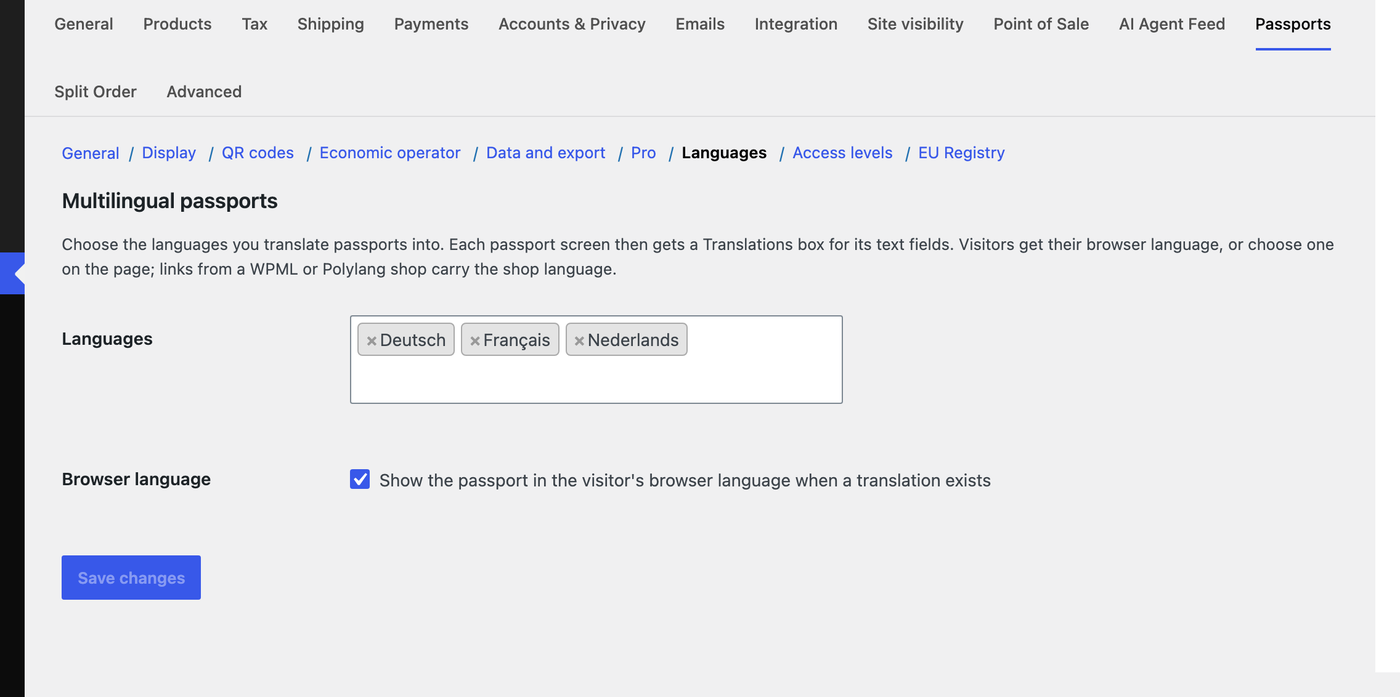Viewport: 1400px width, 697px height.
Task: Switch to the Advanced tab
Action: (x=204, y=91)
